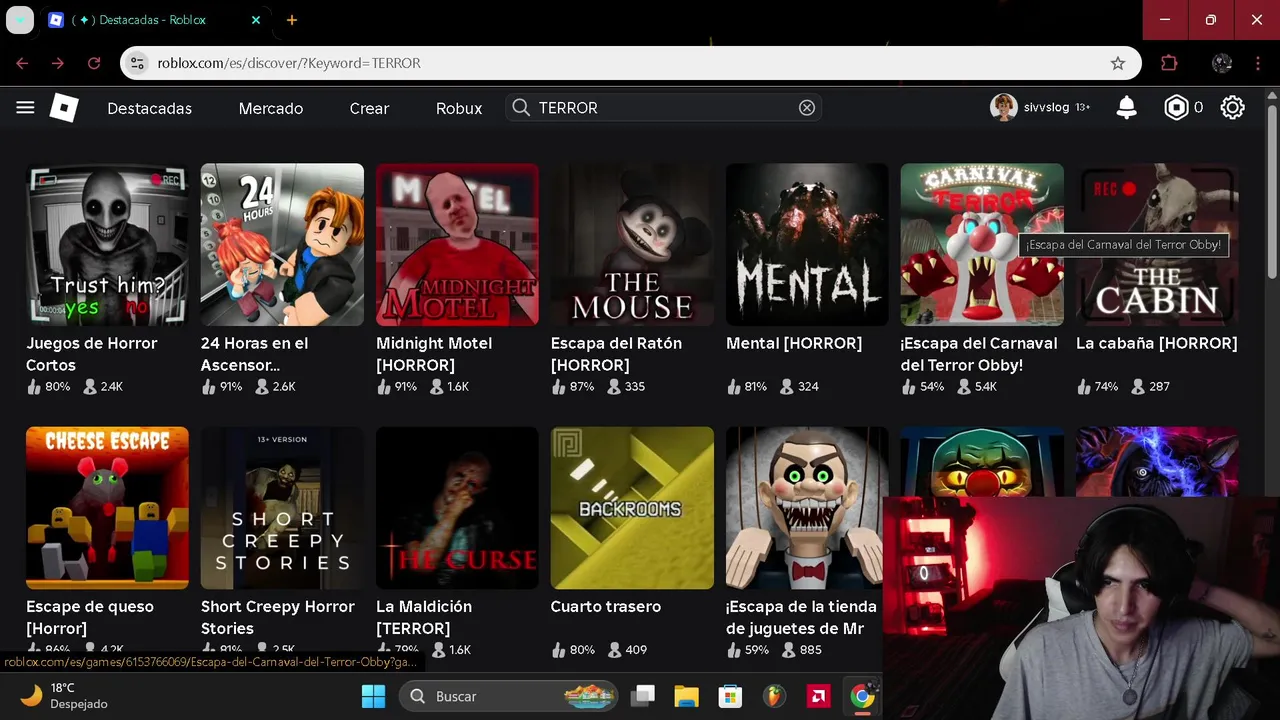This screenshot has height=720, width=1280.
Task: Open the Destacadas nav item
Action: (150, 108)
